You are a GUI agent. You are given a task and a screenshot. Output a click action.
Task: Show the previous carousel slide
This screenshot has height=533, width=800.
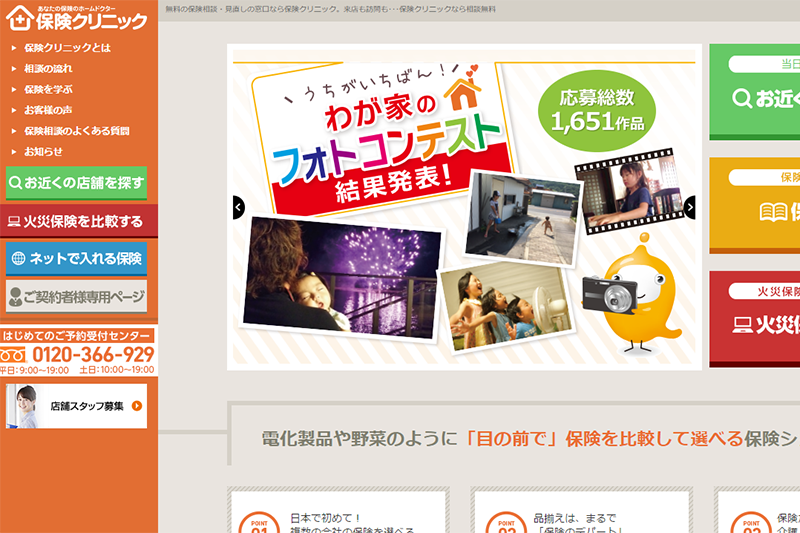pyautogui.click(x=238, y=207)
